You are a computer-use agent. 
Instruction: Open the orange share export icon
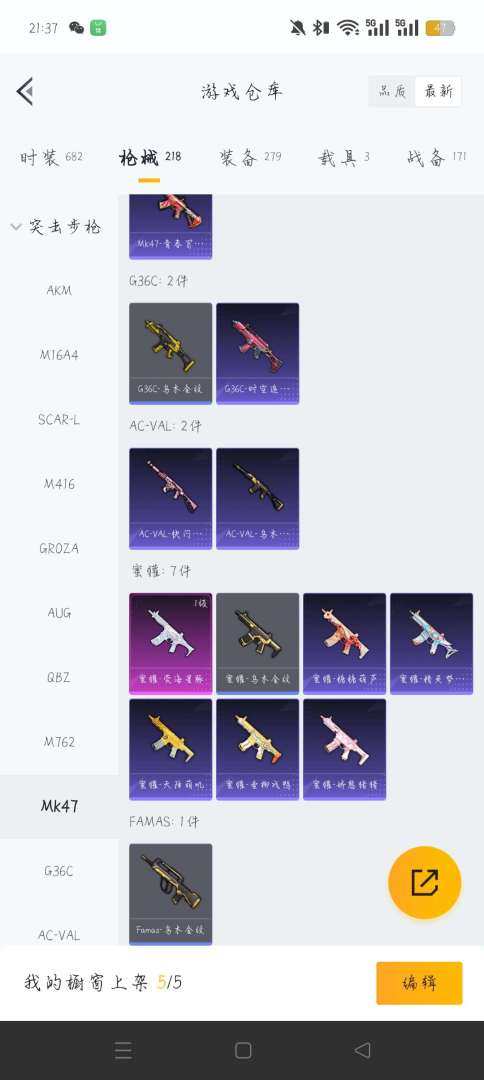coord(424,882)
